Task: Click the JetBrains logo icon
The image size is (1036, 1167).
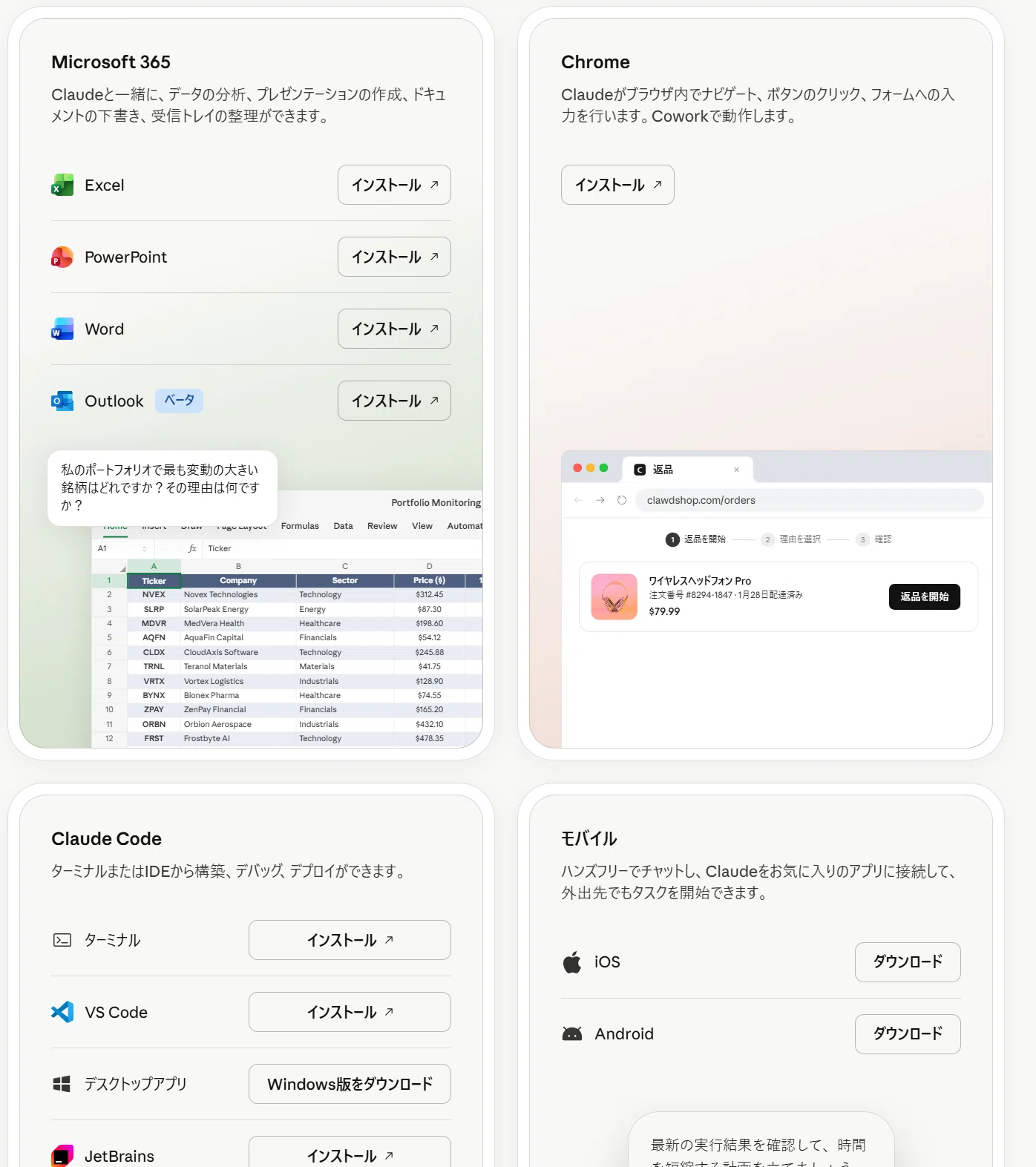Action: [62, 1156]
